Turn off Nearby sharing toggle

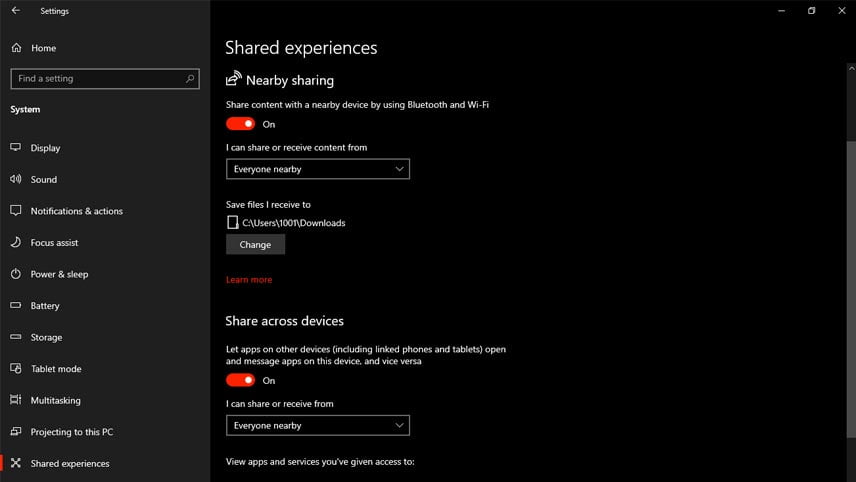(241, 124)
